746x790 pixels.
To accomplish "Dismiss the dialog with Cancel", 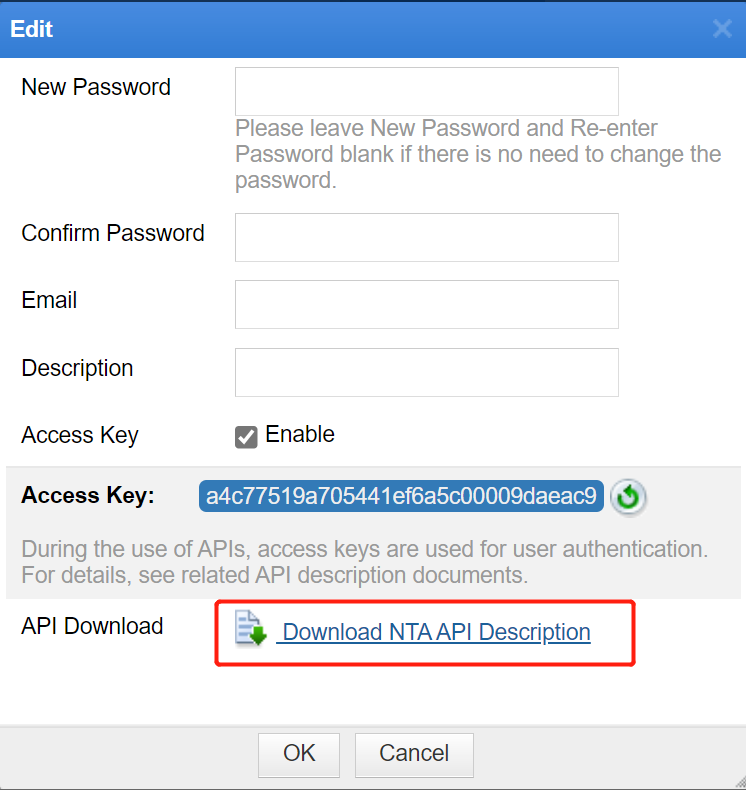I will [x=414, y=755].
